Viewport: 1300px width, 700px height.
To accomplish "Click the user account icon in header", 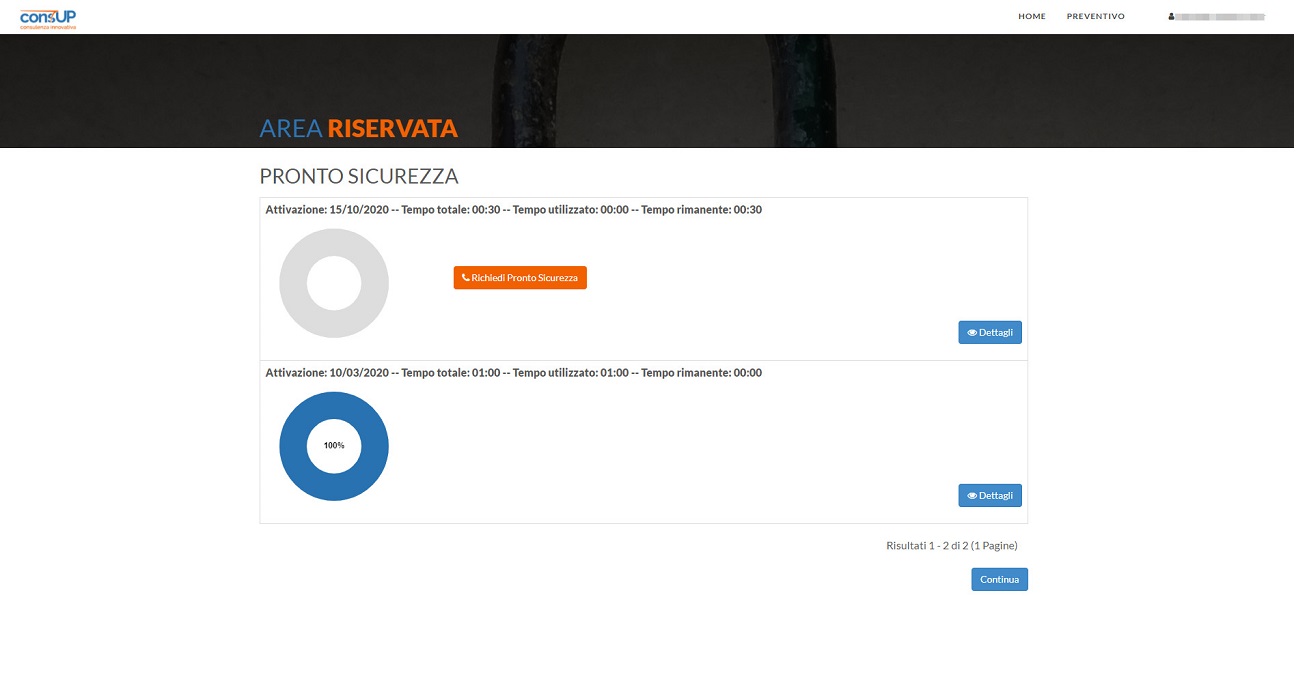I will click(x=1171, y=17).
